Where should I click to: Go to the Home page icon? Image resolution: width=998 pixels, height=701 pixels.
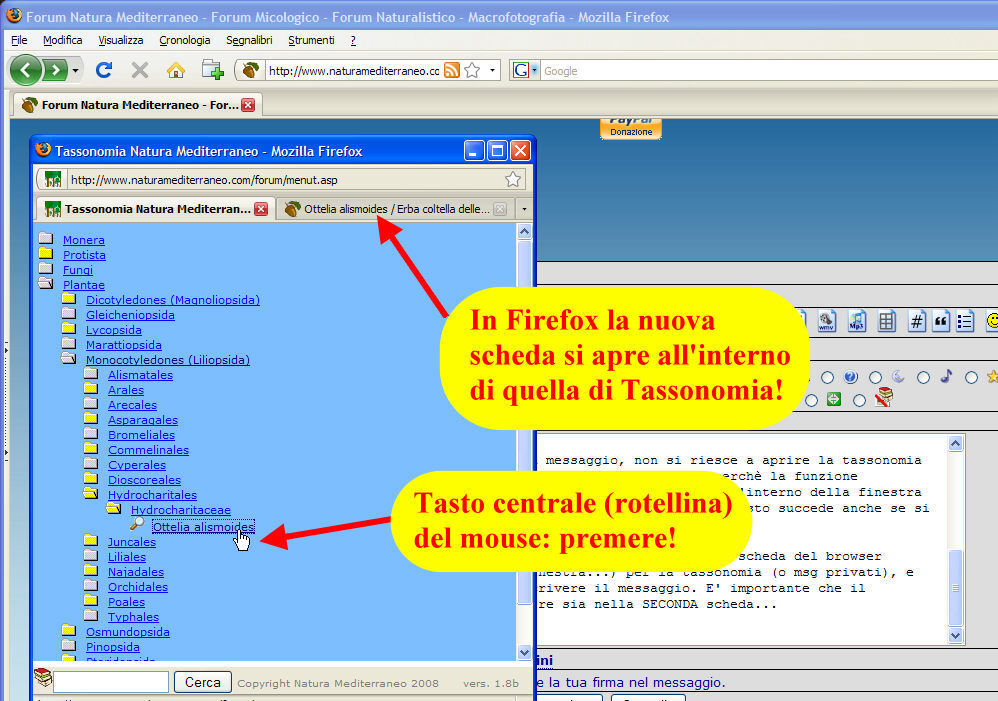(176, 70)
